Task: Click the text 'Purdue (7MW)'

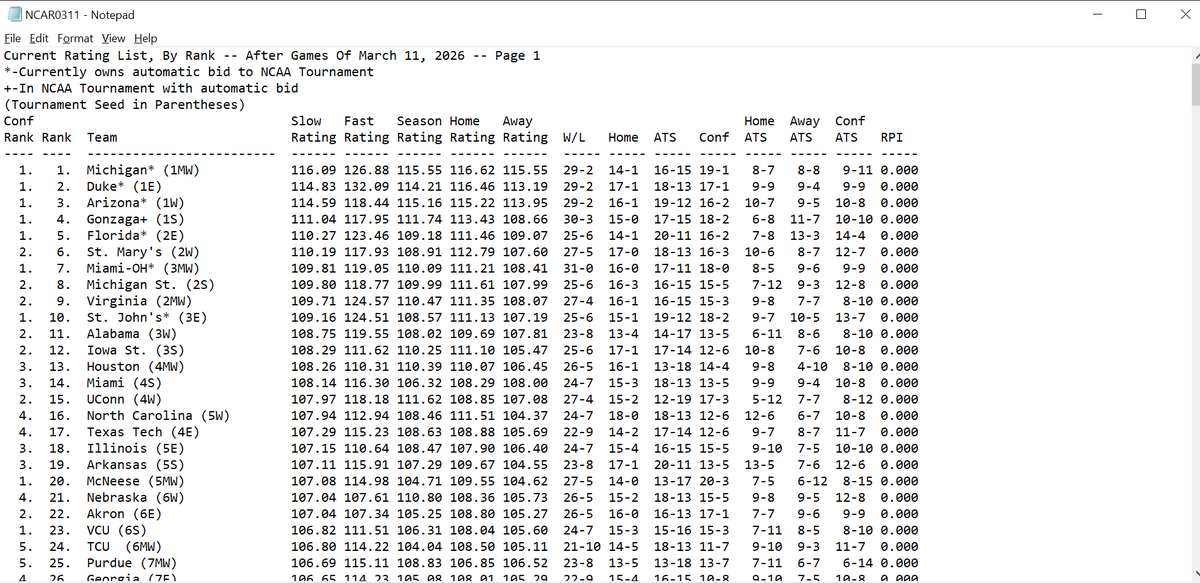Action: click(x=132, y=562)
